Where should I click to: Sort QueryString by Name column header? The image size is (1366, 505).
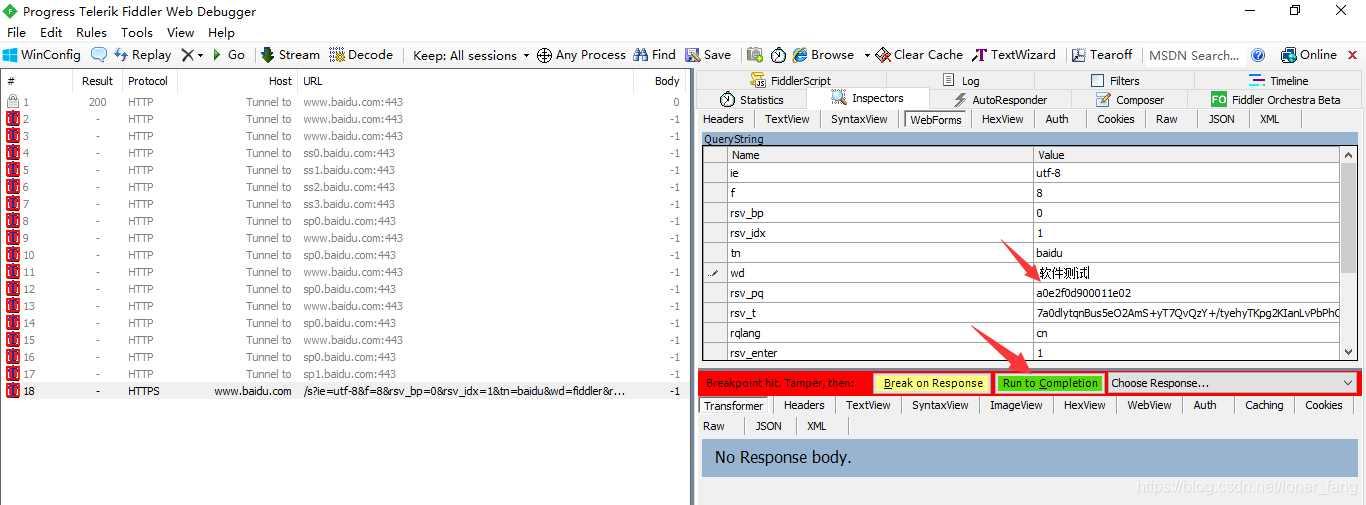(880, 155)
